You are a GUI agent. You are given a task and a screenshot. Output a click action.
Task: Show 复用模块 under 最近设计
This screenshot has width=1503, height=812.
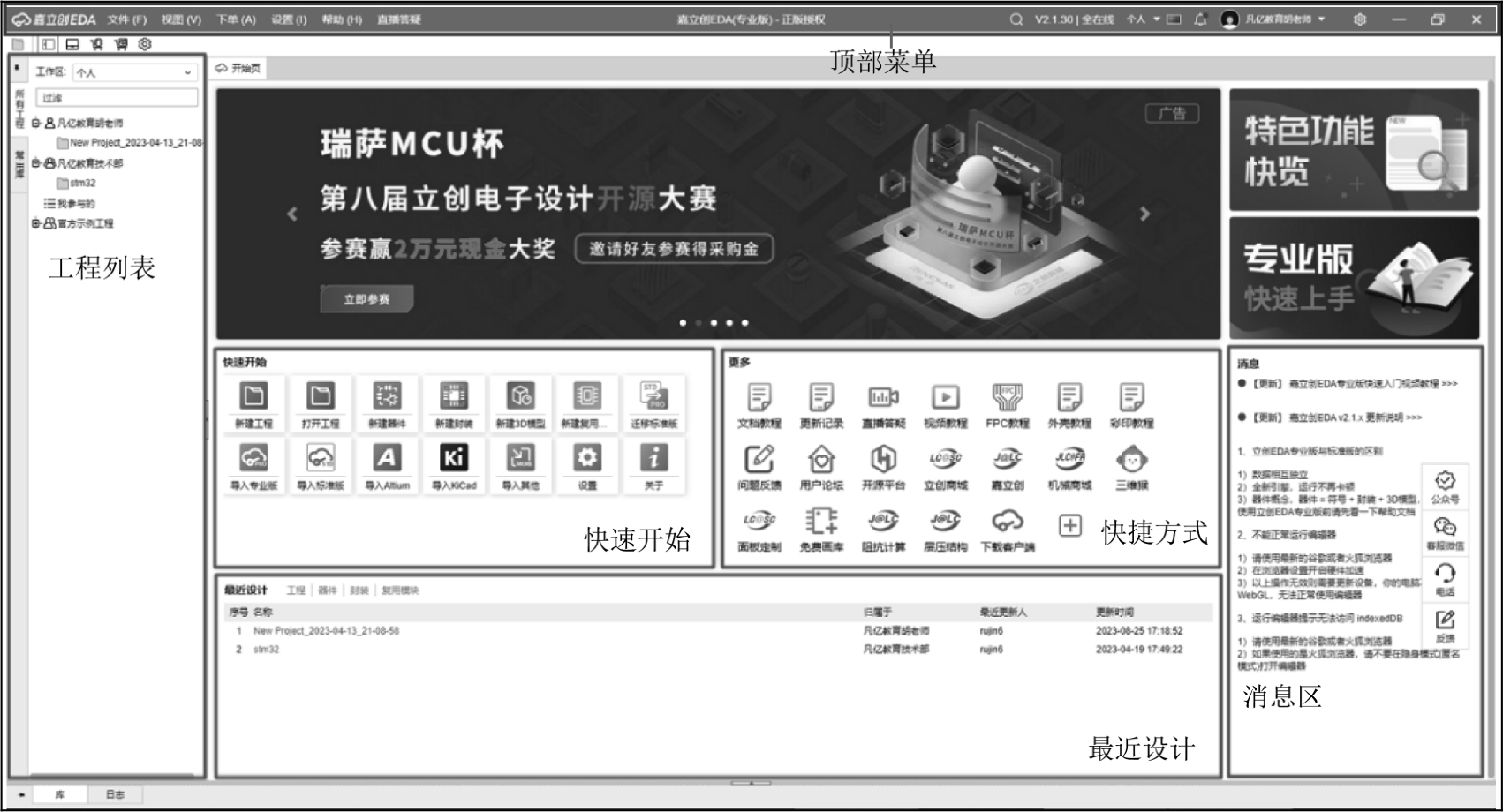(400, 590)
